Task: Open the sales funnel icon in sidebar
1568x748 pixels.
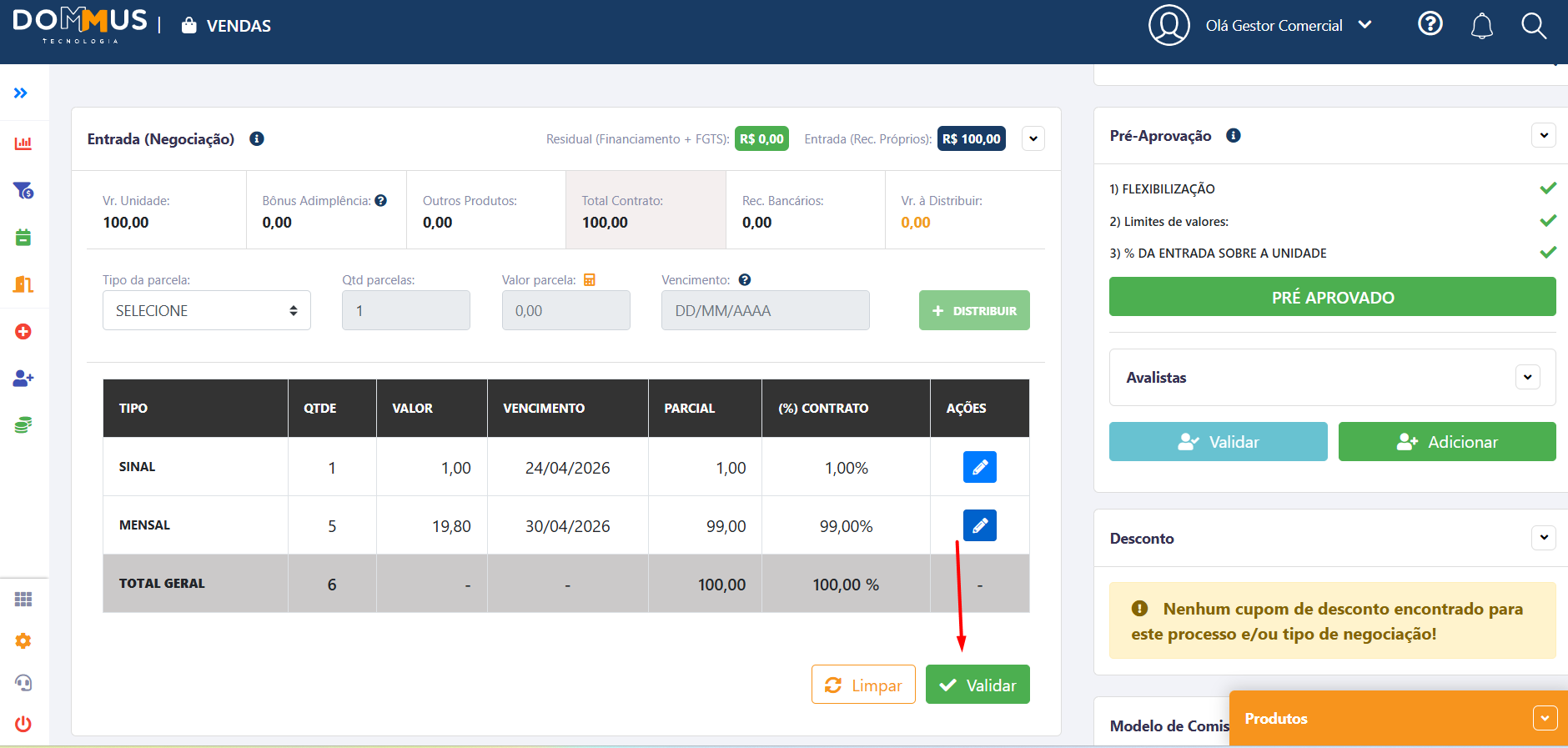Action: (x=23, y=191)
